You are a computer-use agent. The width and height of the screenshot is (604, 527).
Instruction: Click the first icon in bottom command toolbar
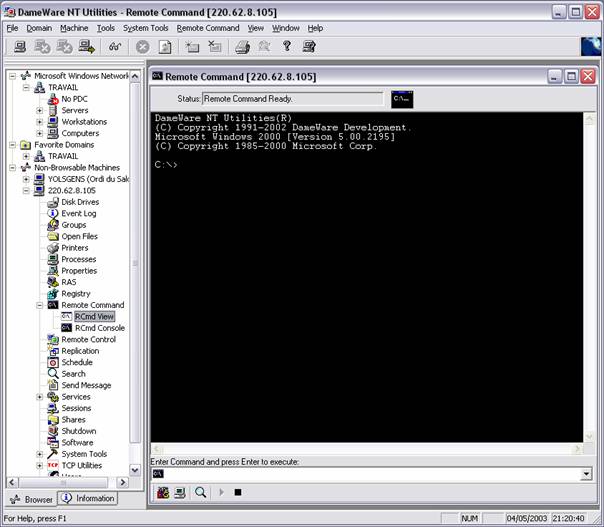click(x=163, y=492)
